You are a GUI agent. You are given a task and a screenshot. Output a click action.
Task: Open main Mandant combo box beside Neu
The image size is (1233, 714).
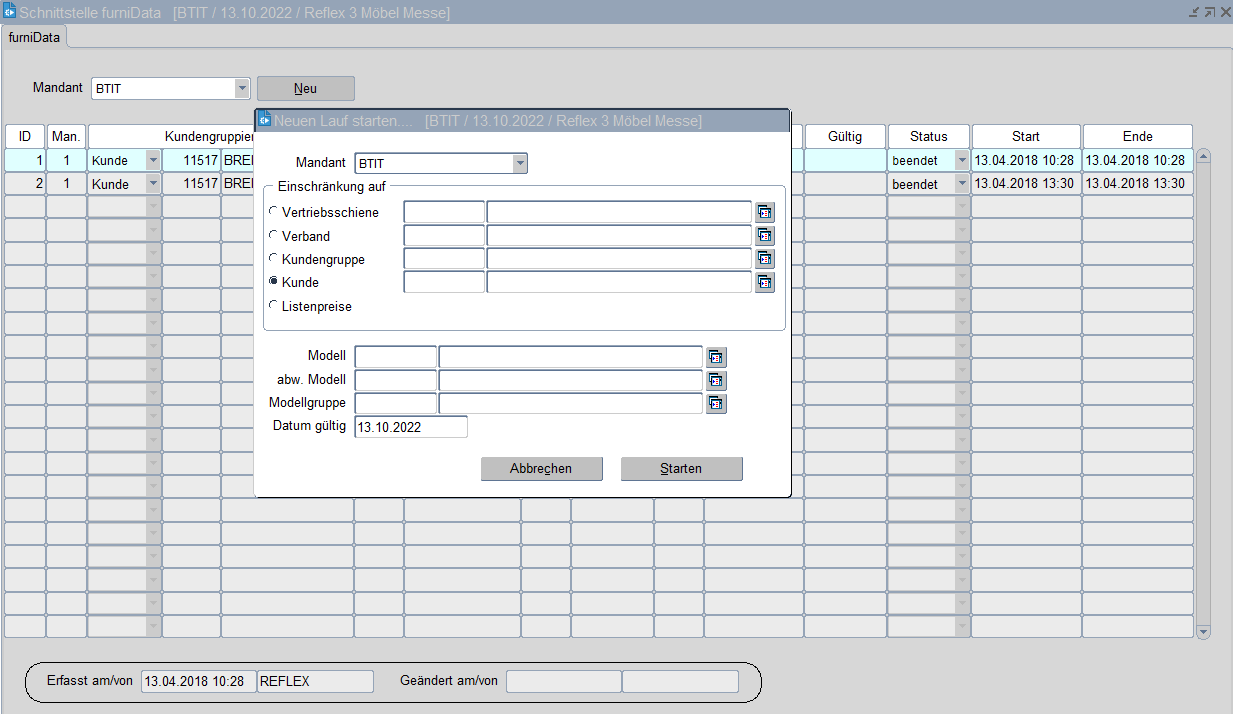pos(242,88)
